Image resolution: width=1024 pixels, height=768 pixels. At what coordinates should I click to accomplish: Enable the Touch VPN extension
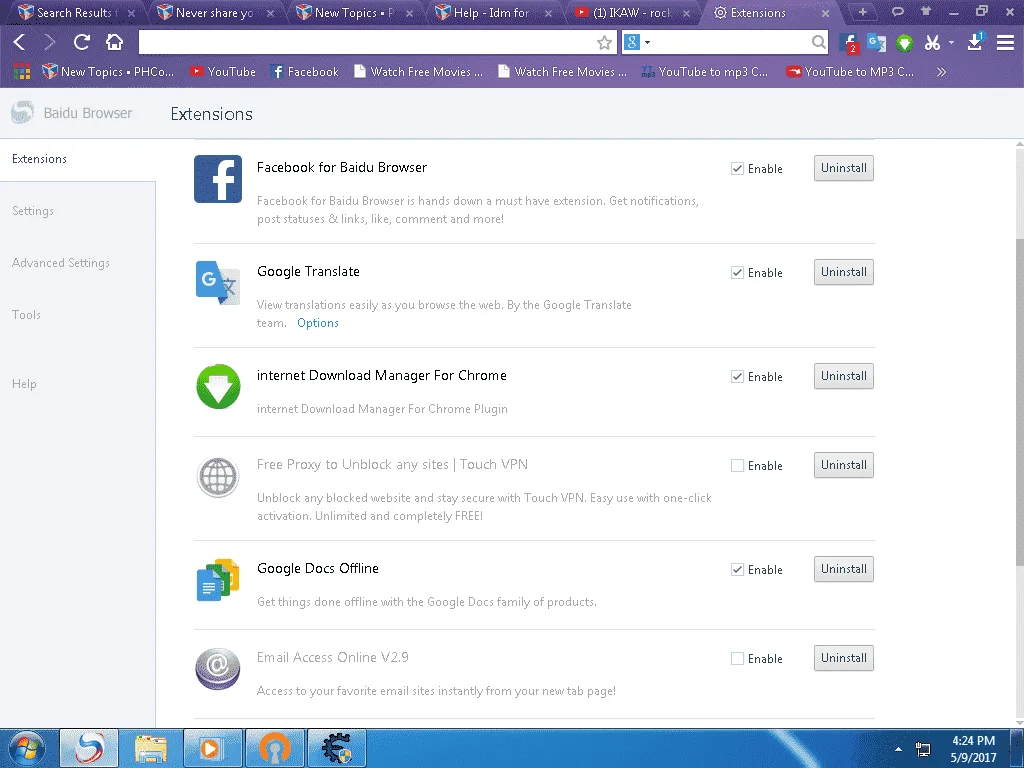pos(737,466)
